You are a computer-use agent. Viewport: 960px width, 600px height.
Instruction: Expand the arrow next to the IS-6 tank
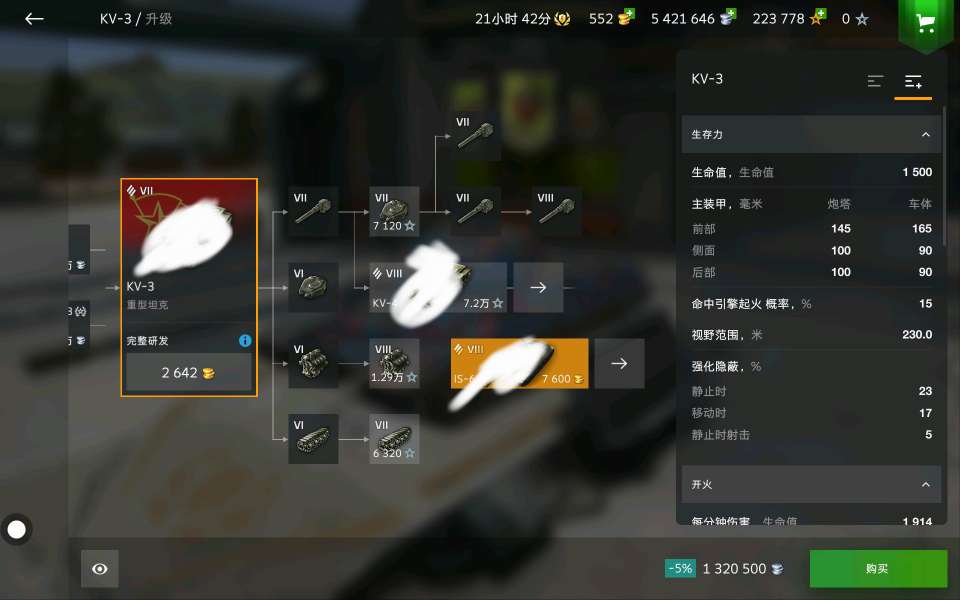coord(619,363)
